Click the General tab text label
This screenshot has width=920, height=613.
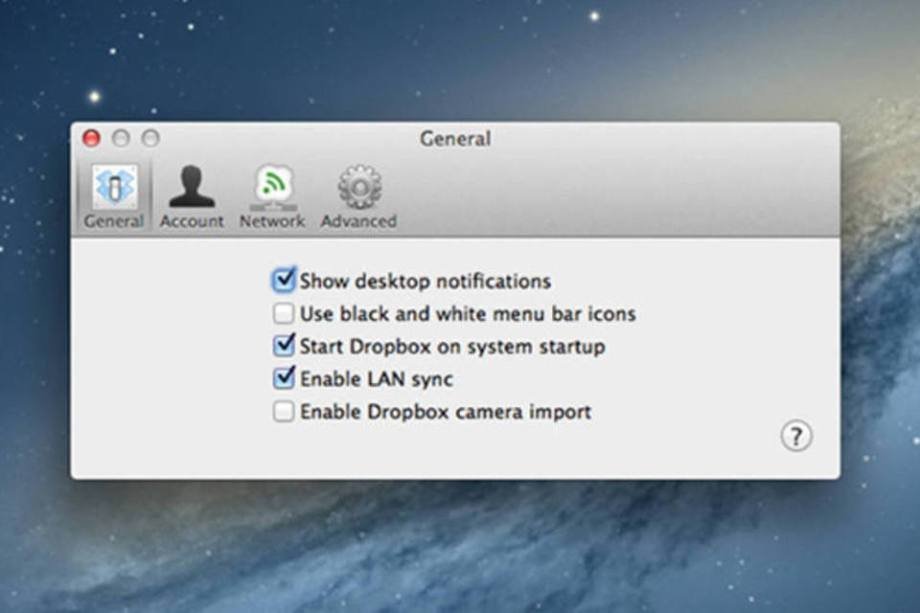coord(114,221)
